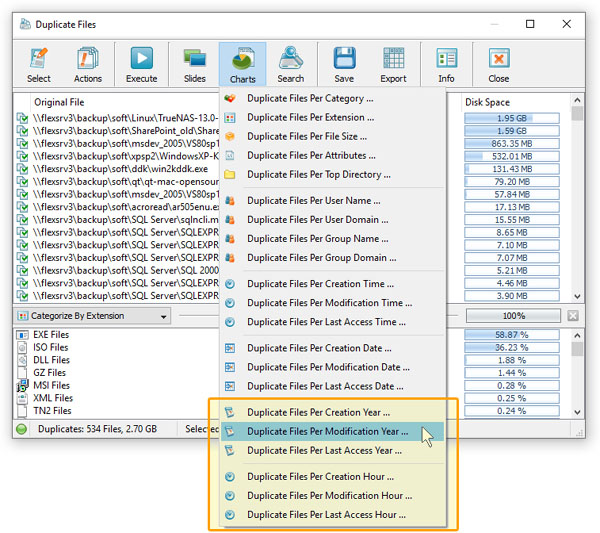Select Duplicate Files Per Attributes

point(332,156)
